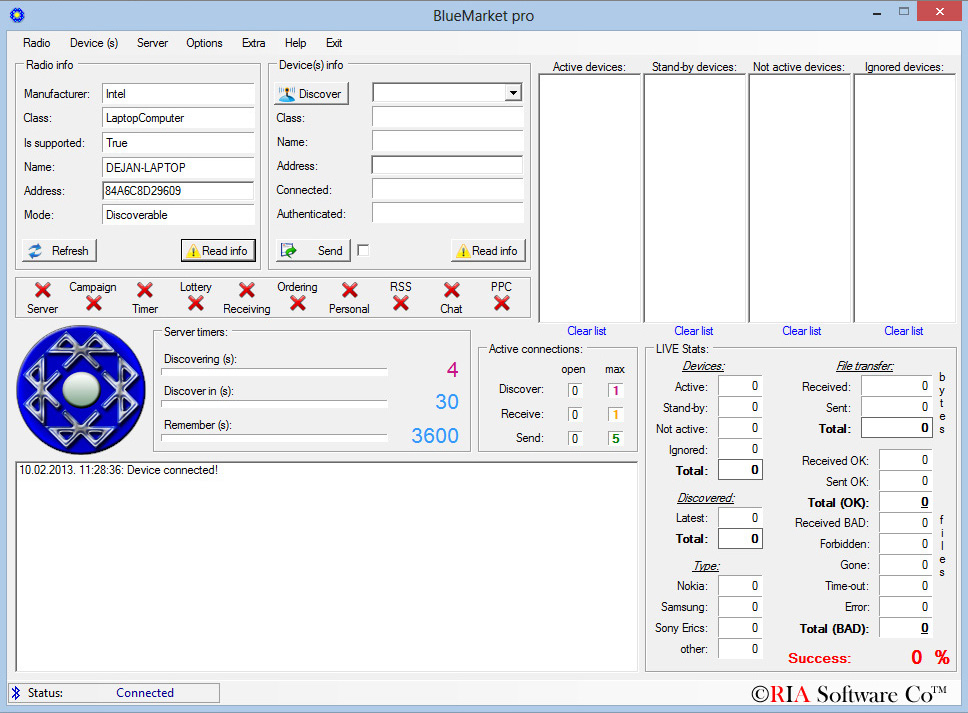Viewport: 968px width, 713px height.
Task: Refresh the radio info
Action: click(58, 250)
